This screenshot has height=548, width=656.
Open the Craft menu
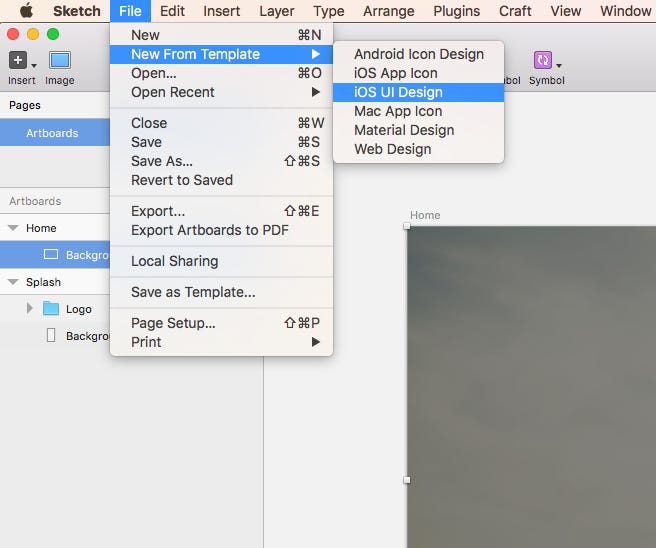click(x=515, y=11)
